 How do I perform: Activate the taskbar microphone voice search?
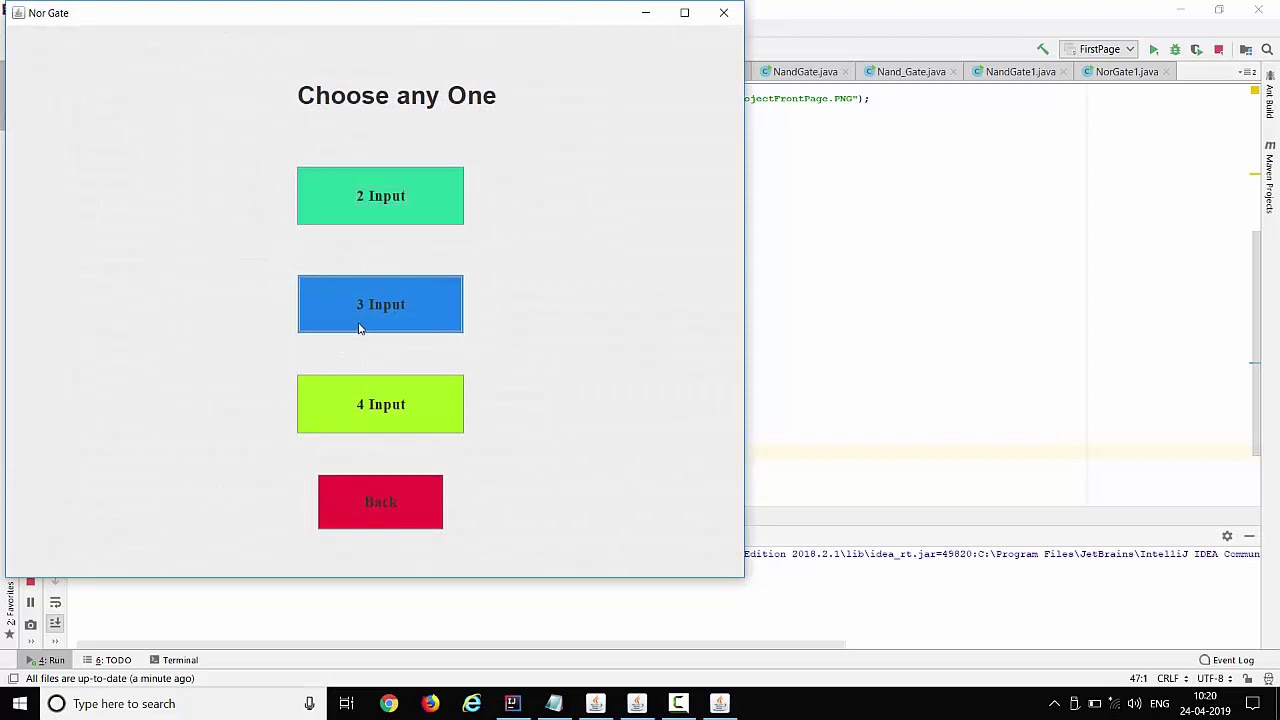click(x=309, y=704)
